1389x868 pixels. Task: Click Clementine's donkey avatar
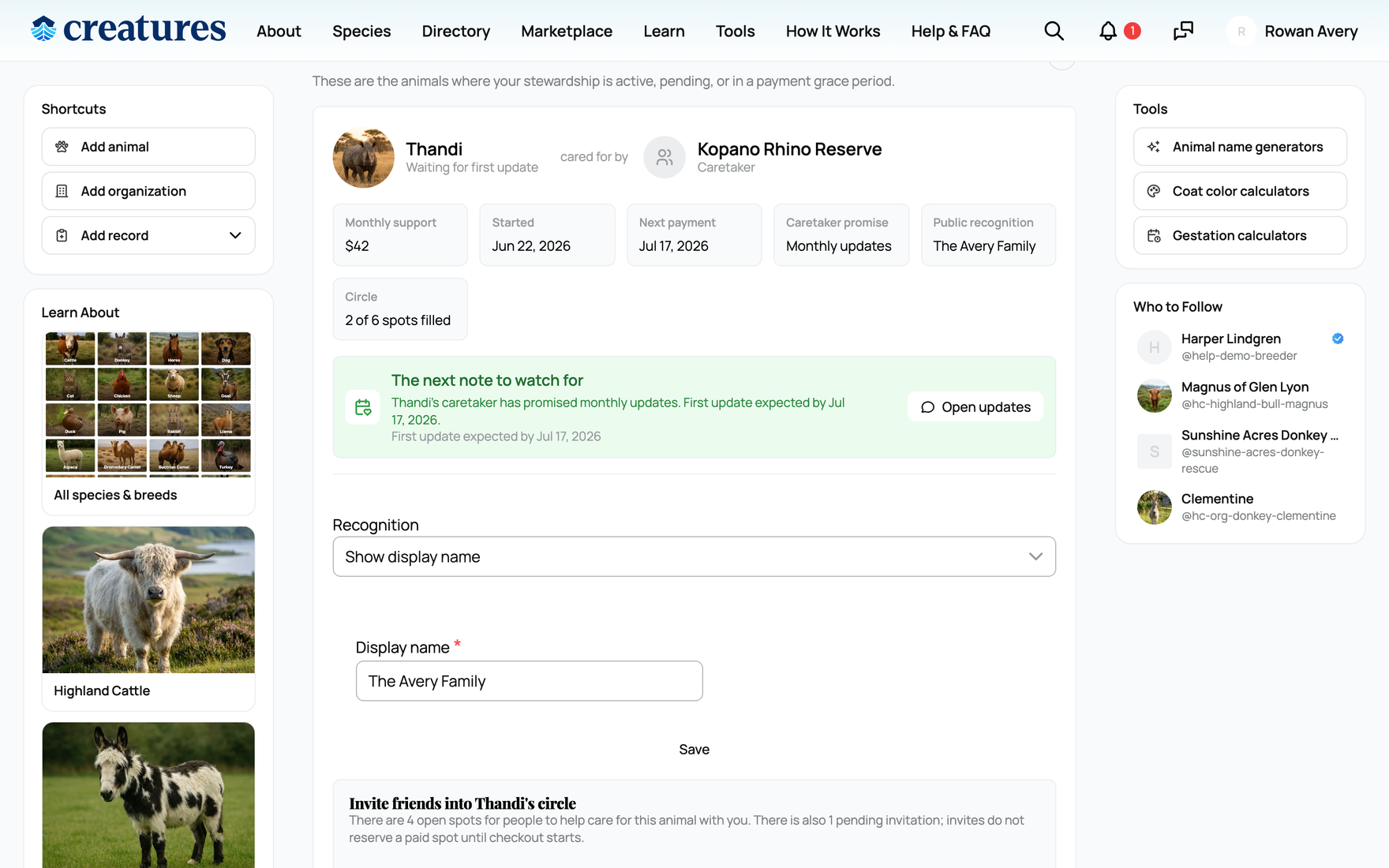click(x=1155, y=507)
